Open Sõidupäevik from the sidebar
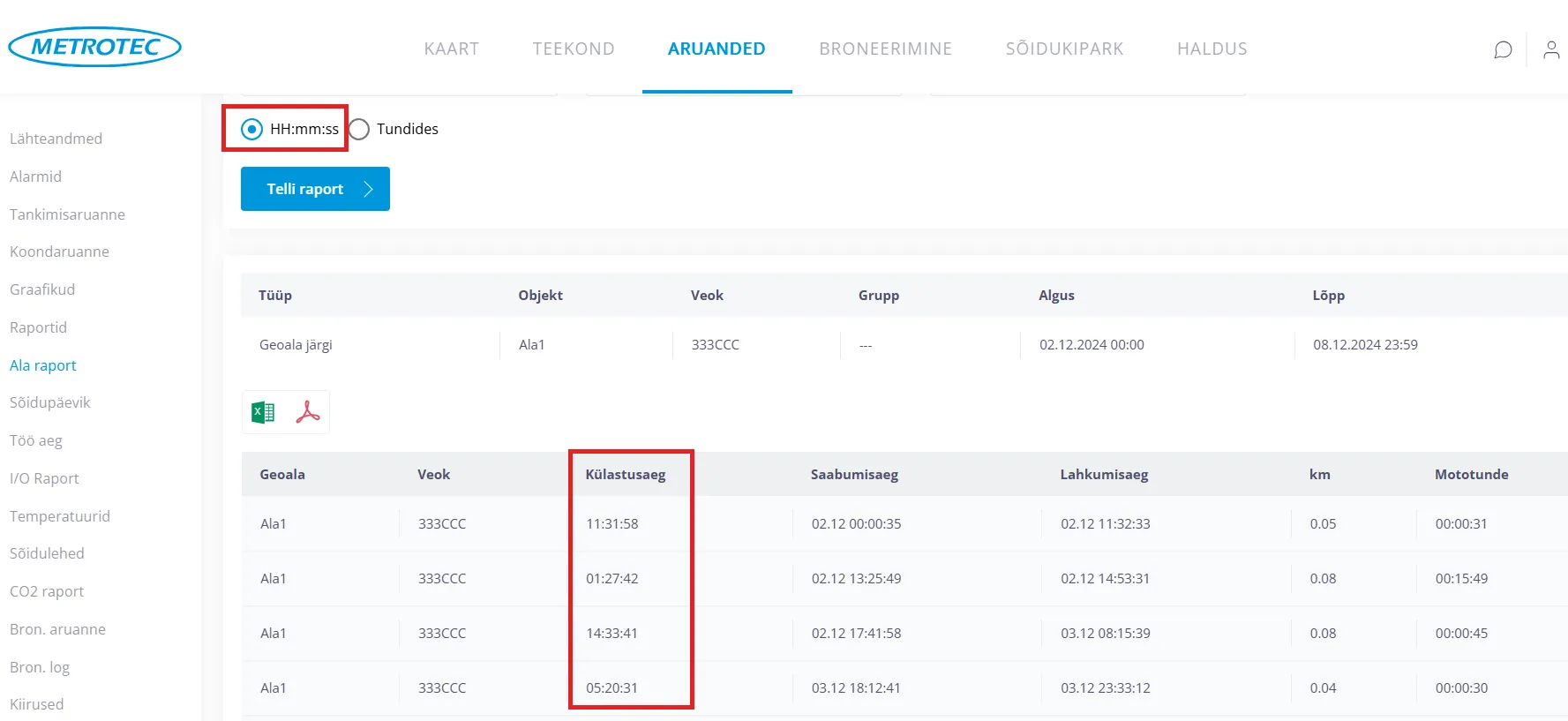The height and width of the screenshot is (721, 1568). (50, 402)
